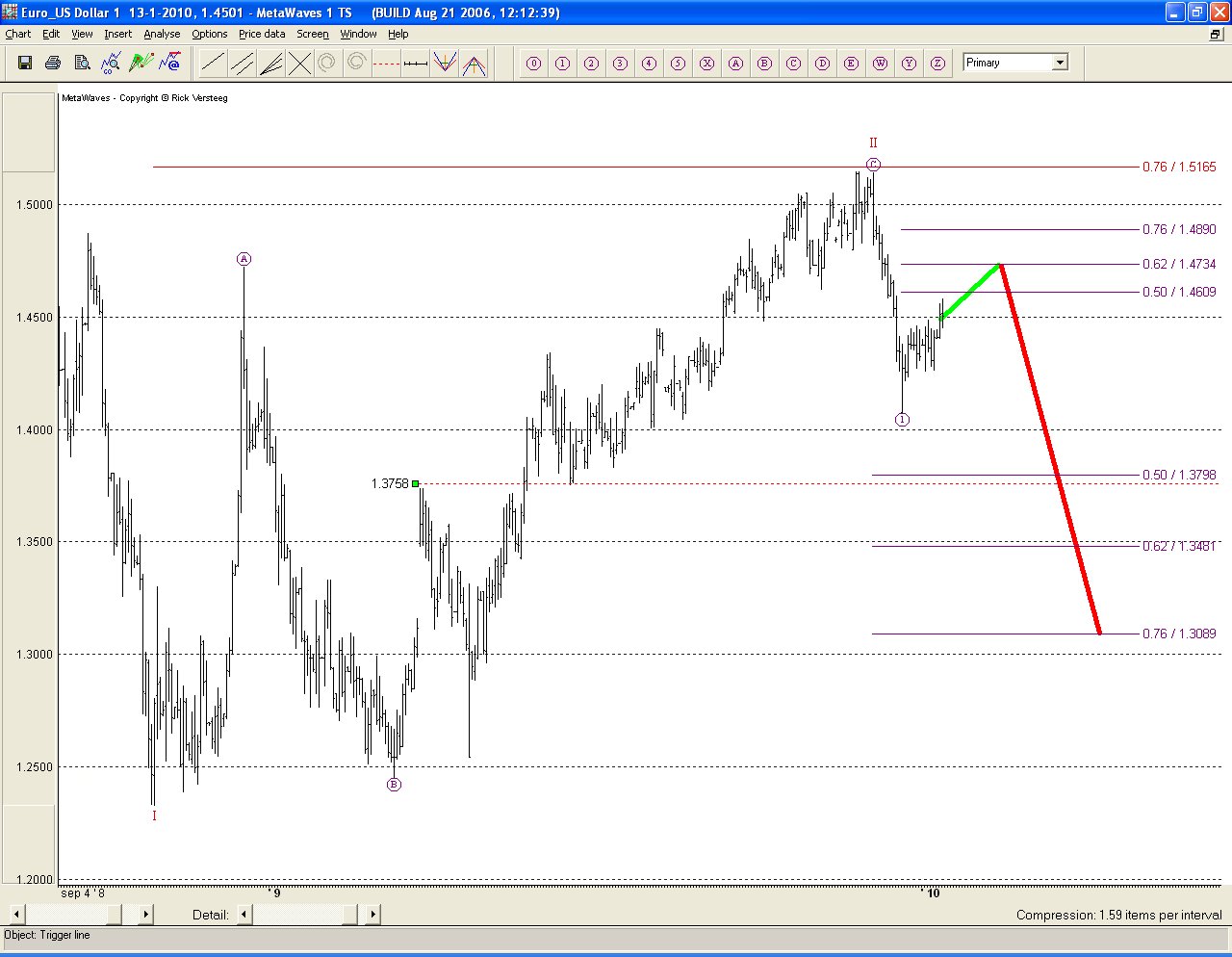1232x957 pixels.
Task: Click left arrow of chart scrollbar
Action: (x=17, y=914)
